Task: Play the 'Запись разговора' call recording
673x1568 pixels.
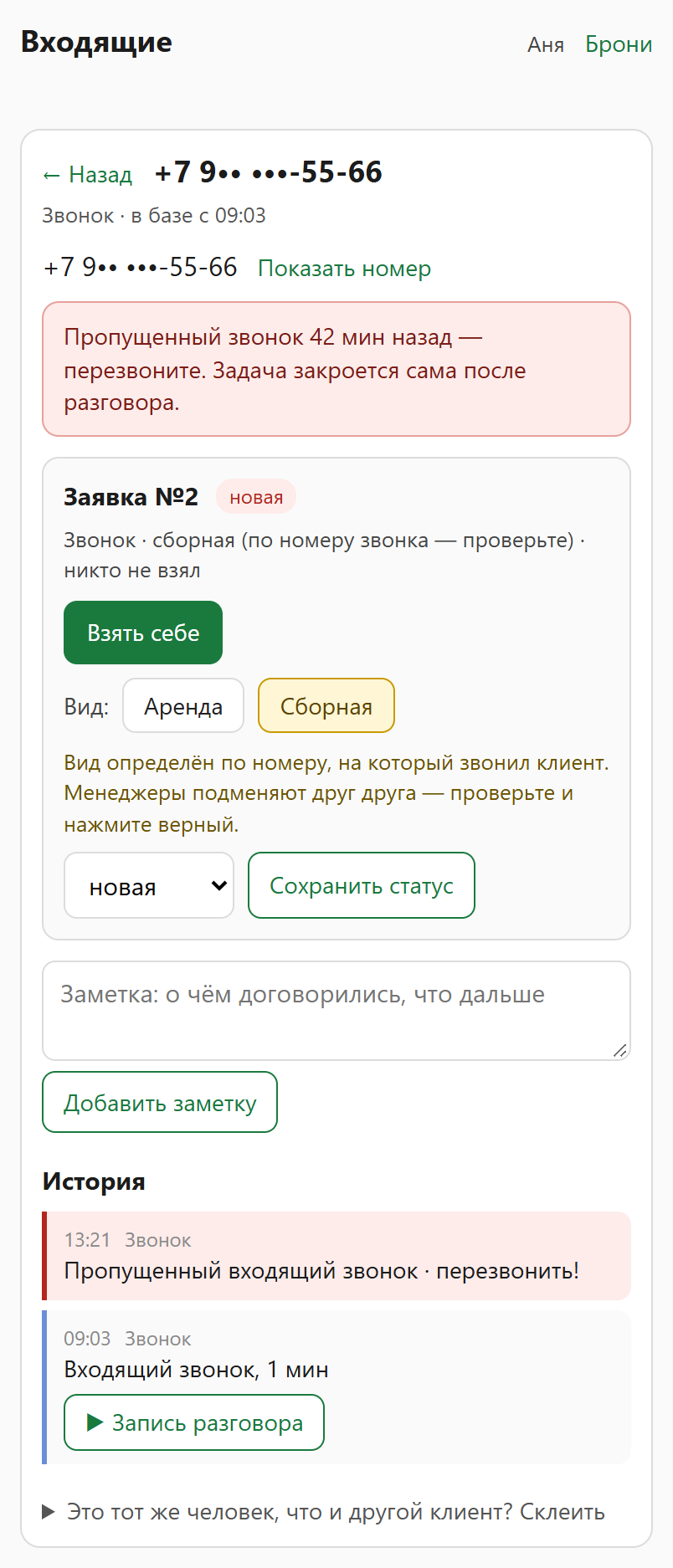Action: (194, 1422)
